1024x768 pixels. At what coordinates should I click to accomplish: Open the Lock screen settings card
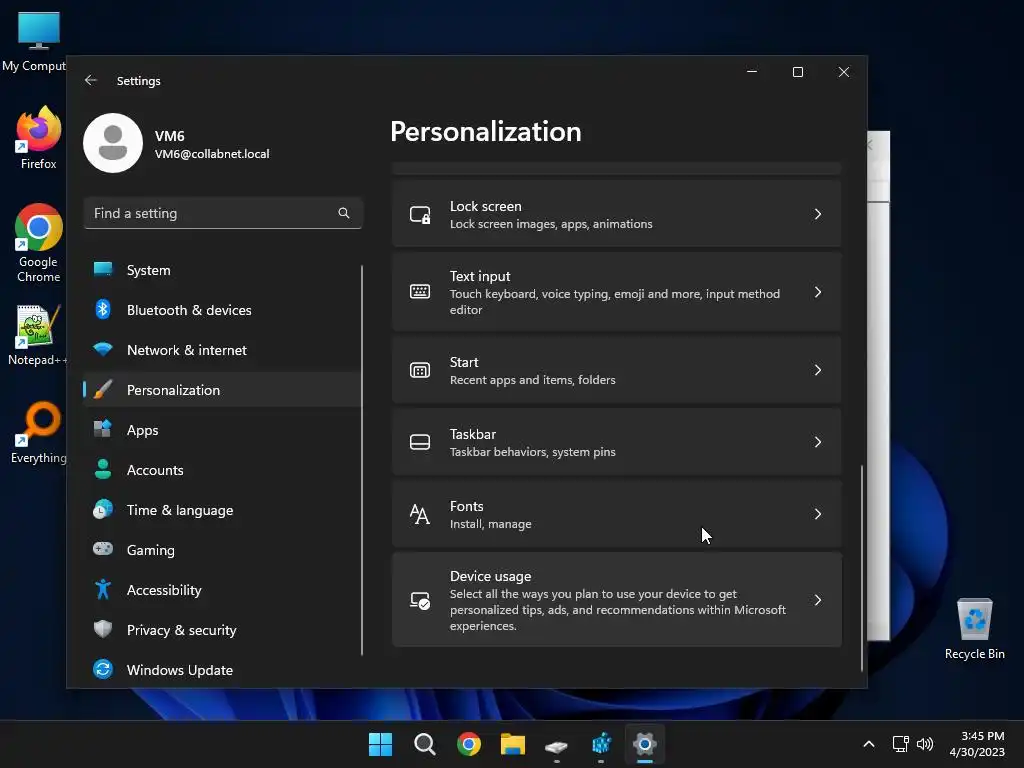616,214
